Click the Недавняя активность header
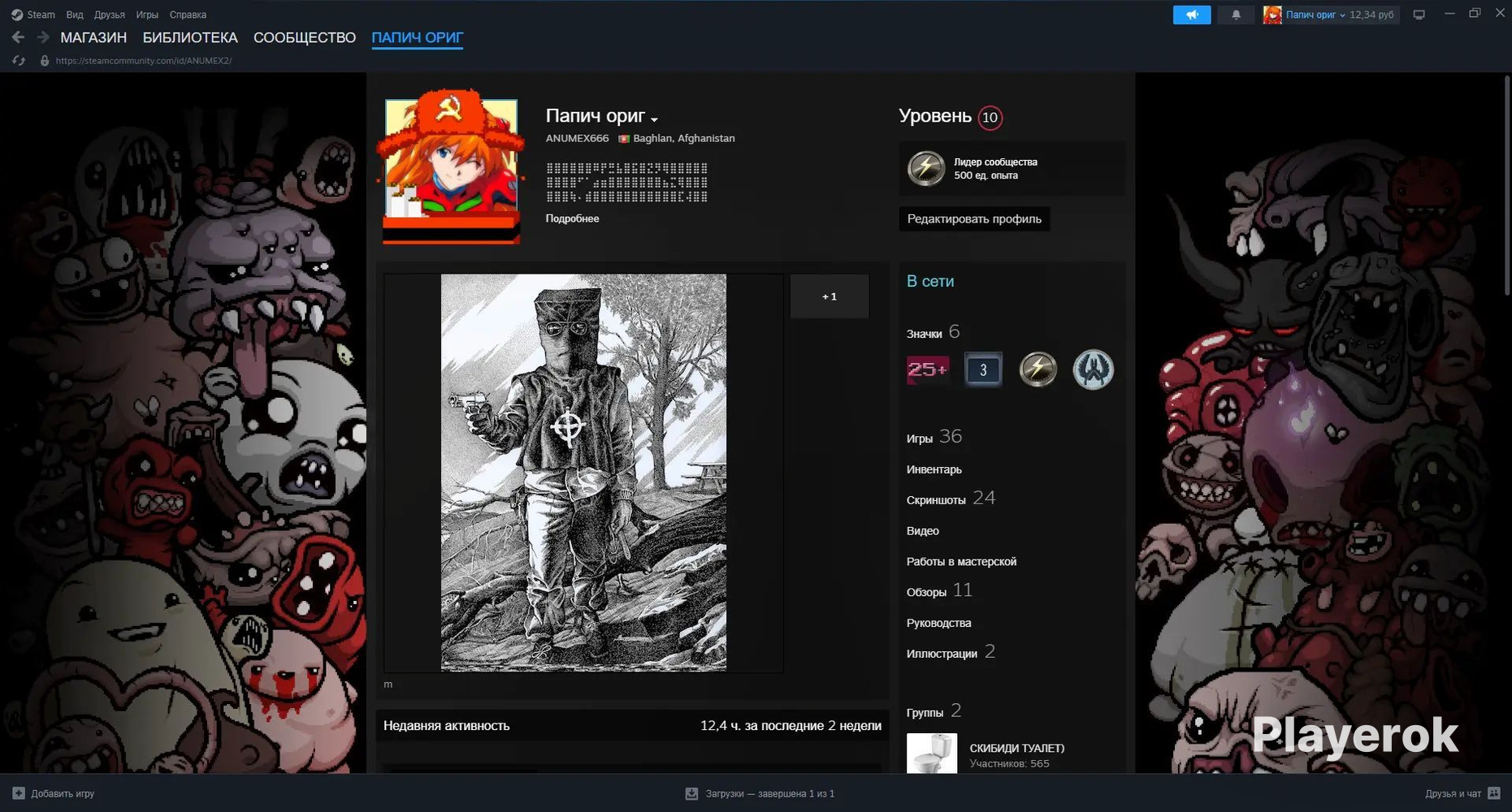The width and height of the screenshot is (1512, 812). coord(446,726)
